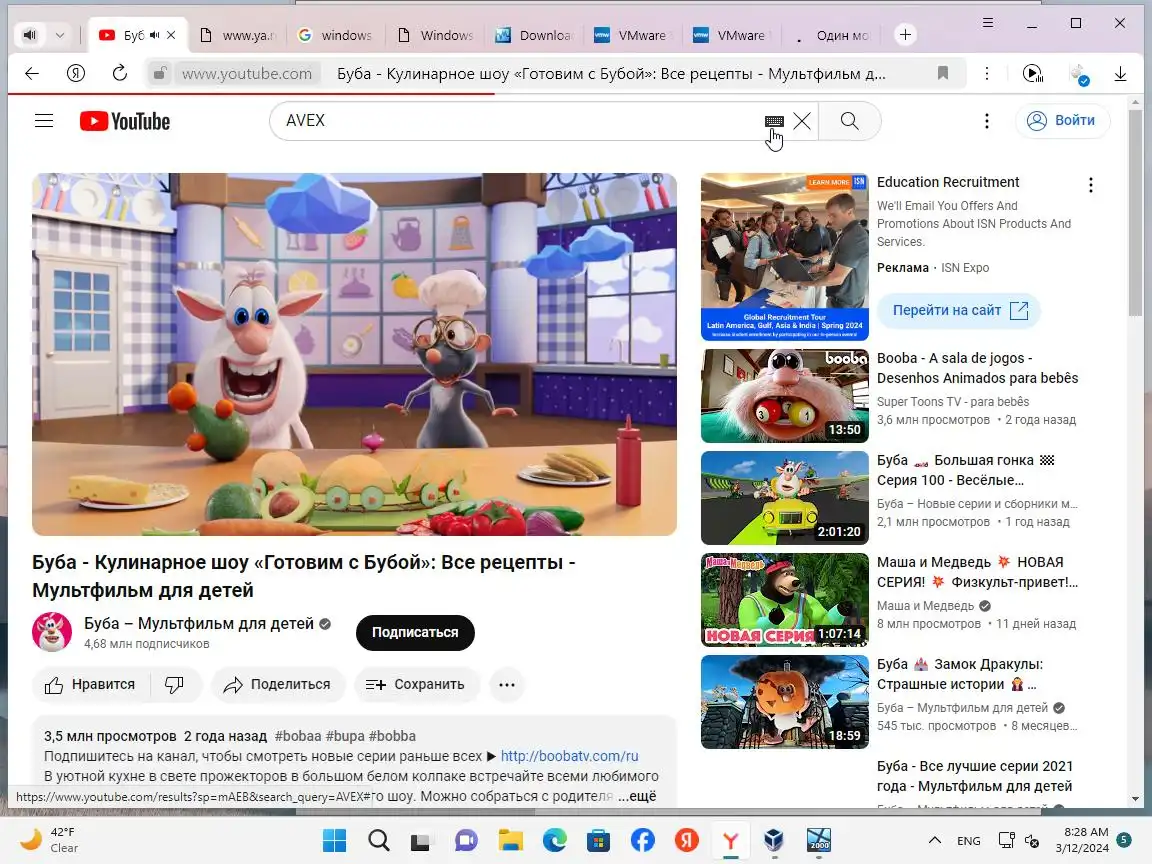Open the Education Recruitment ad thumbnail
1152x864 pixels.
[x=785, y=257]
